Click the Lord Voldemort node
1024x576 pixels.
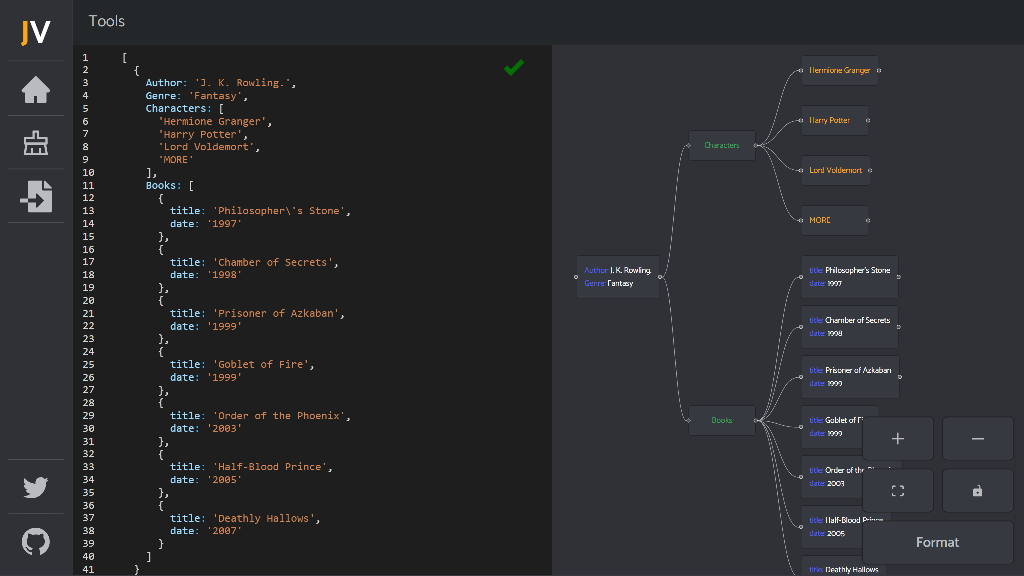835,170
